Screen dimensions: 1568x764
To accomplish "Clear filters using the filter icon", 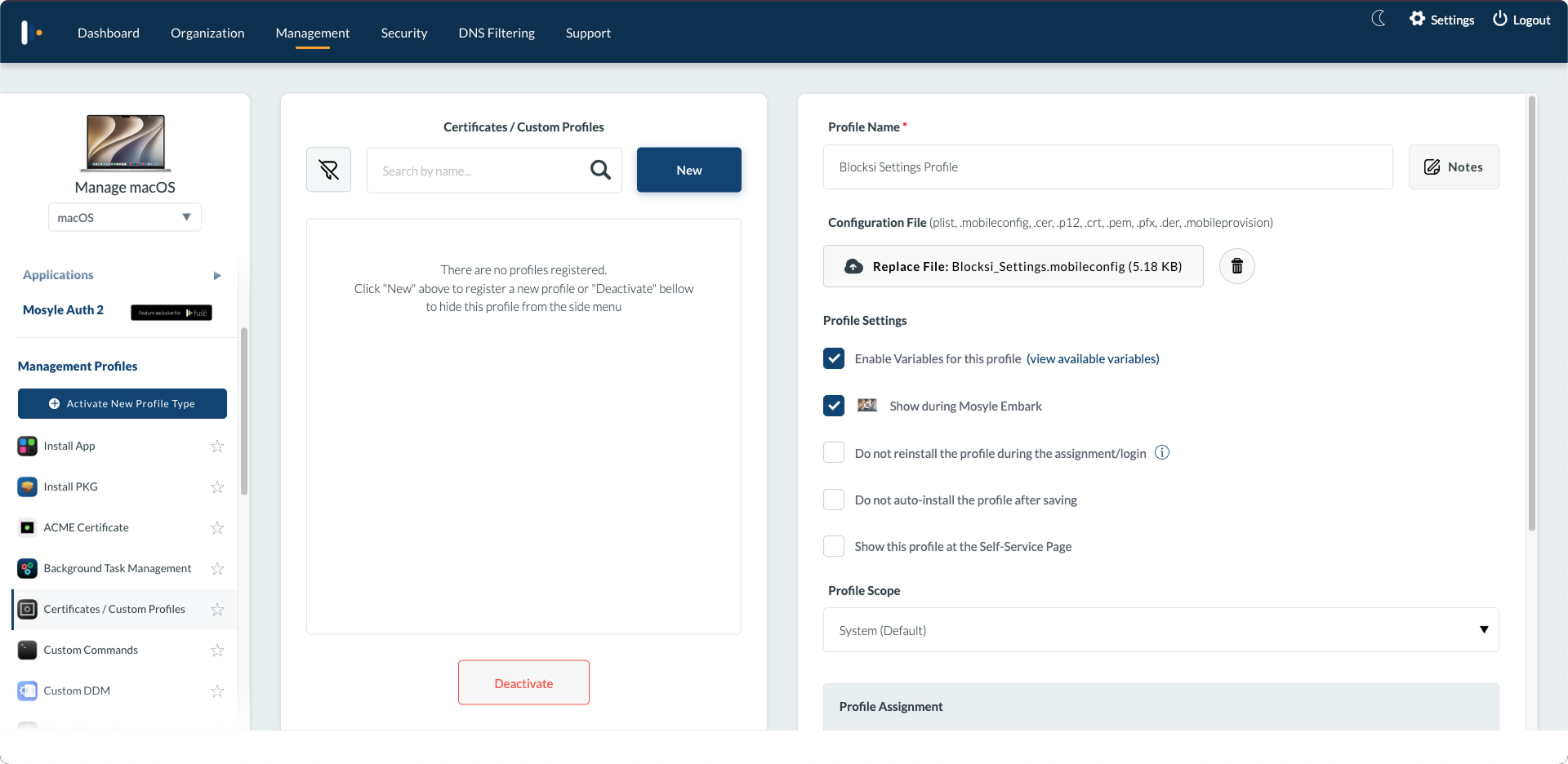I will (x=328, y=170).
